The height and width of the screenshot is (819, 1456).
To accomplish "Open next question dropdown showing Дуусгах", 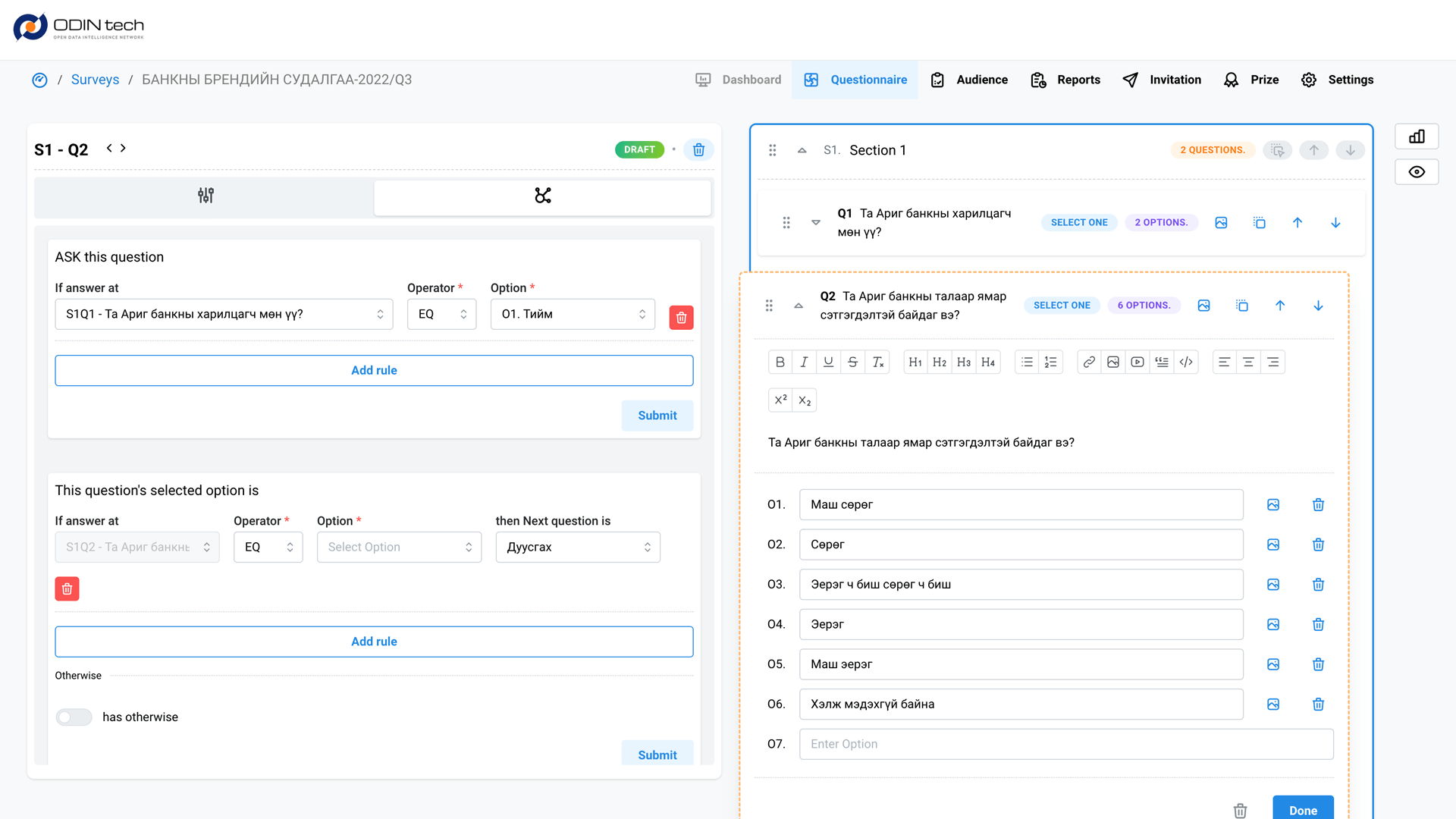I will point(578,548).
